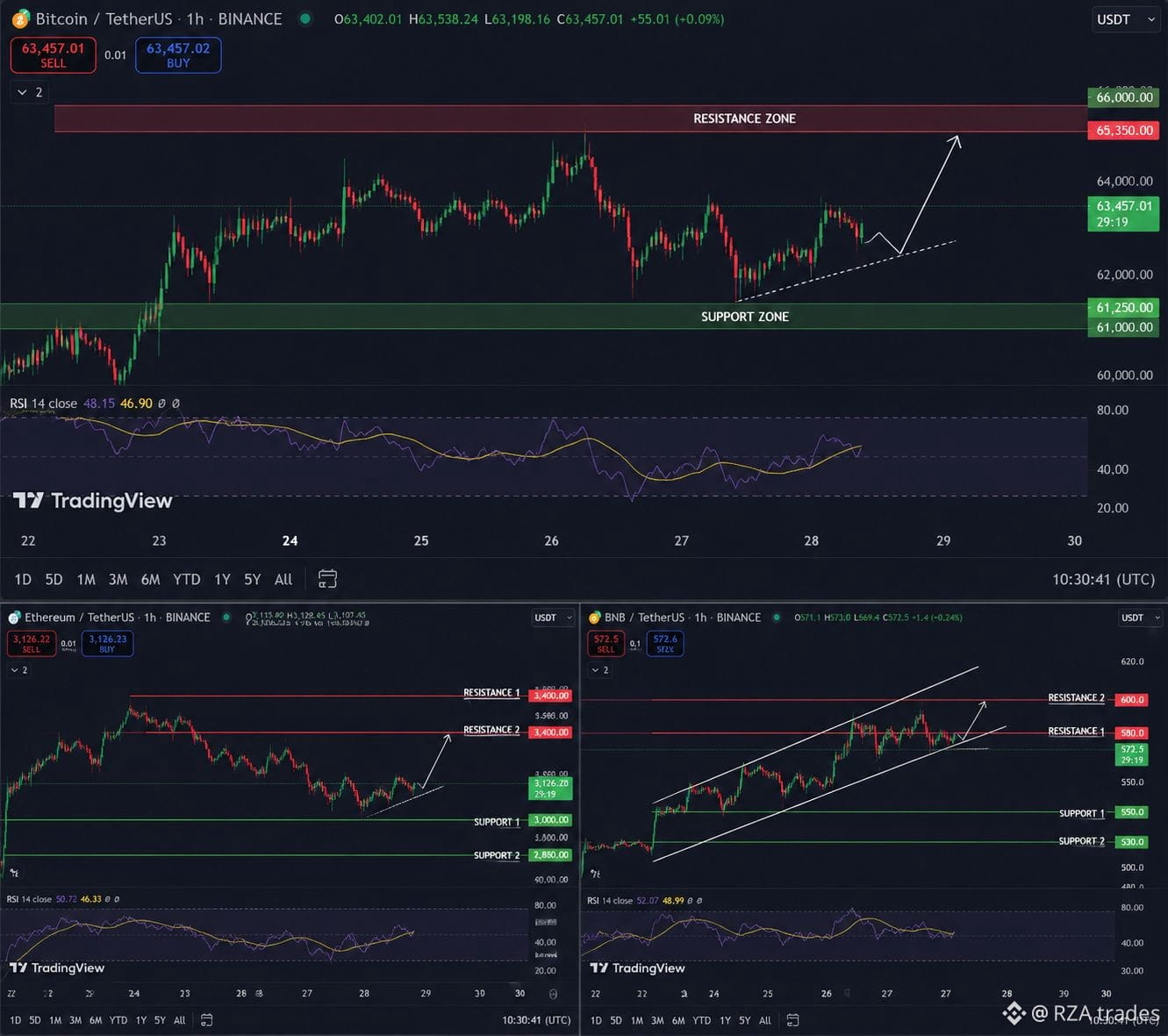Switch Bitcoin chart to 1M range

86,579
